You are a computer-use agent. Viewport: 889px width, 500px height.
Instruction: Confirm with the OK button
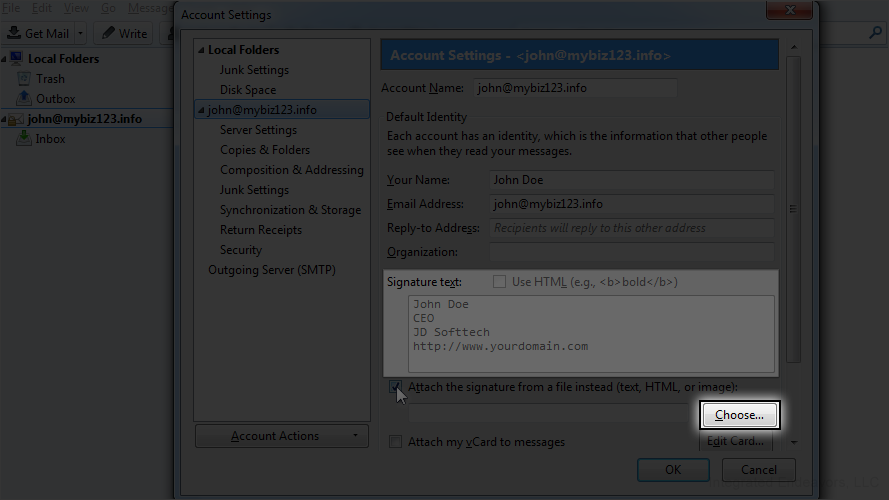click(x=673, y=469)
